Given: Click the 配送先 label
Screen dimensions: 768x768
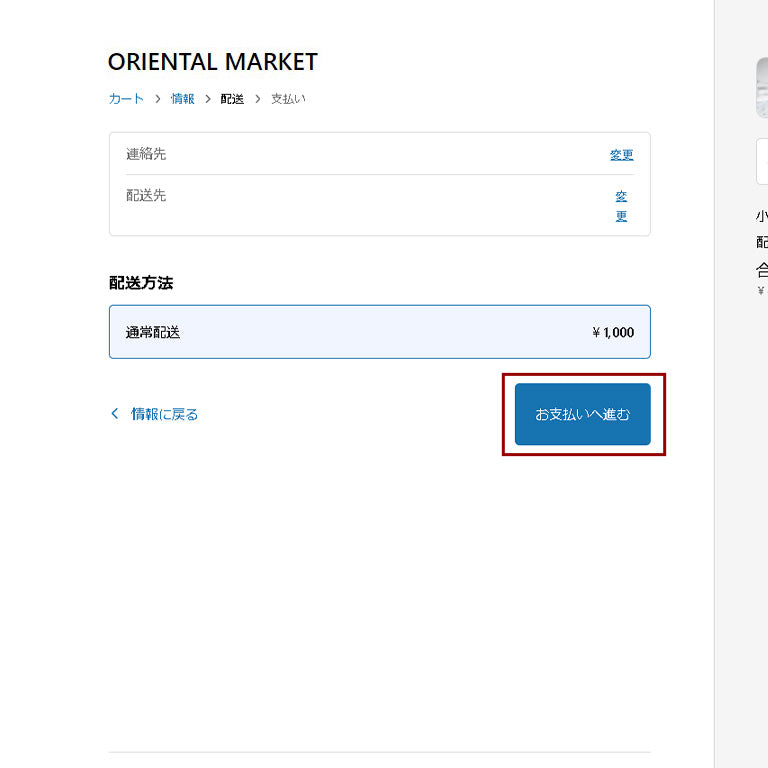Looking at the screenshot, I should (x=146, y=195).
